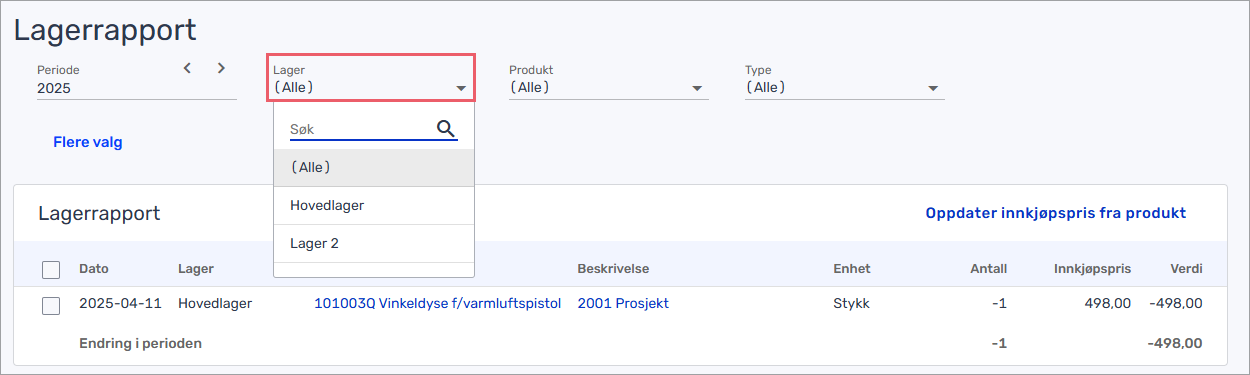Viewport: 1250px width, 375px height.
Task: Click the search magnifier icon in dropdown
Action: tap(446, 129)
